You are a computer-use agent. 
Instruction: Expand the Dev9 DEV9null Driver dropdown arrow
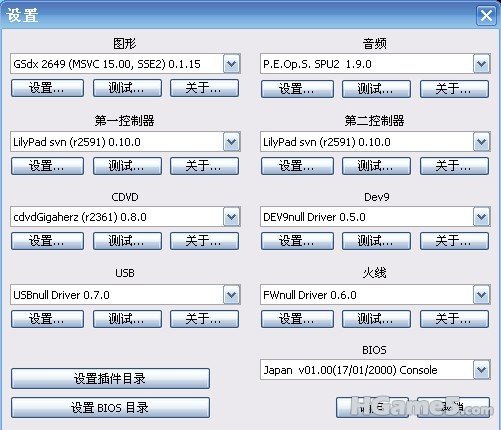click(x=481, y=217)
